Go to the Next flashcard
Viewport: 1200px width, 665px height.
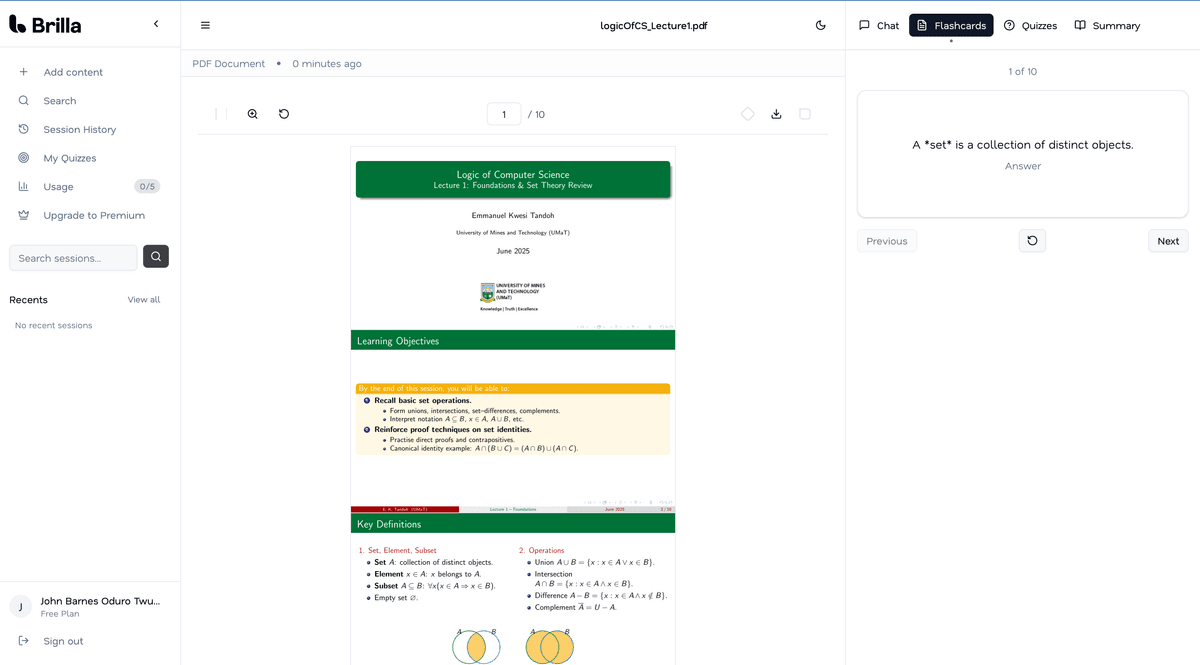click(1168, 241)
